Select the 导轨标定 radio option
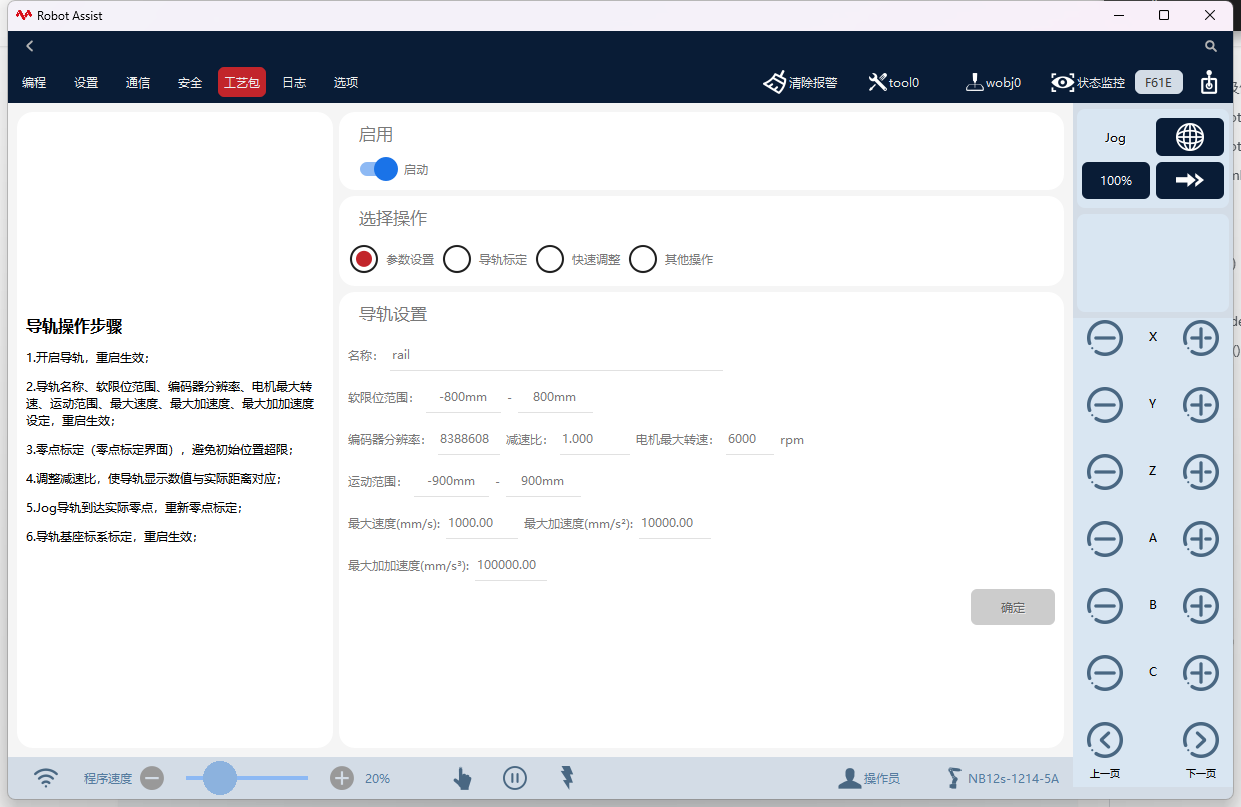Image resolution: width=1241 pixels, height=807 pixels. (x=457, y=258)
